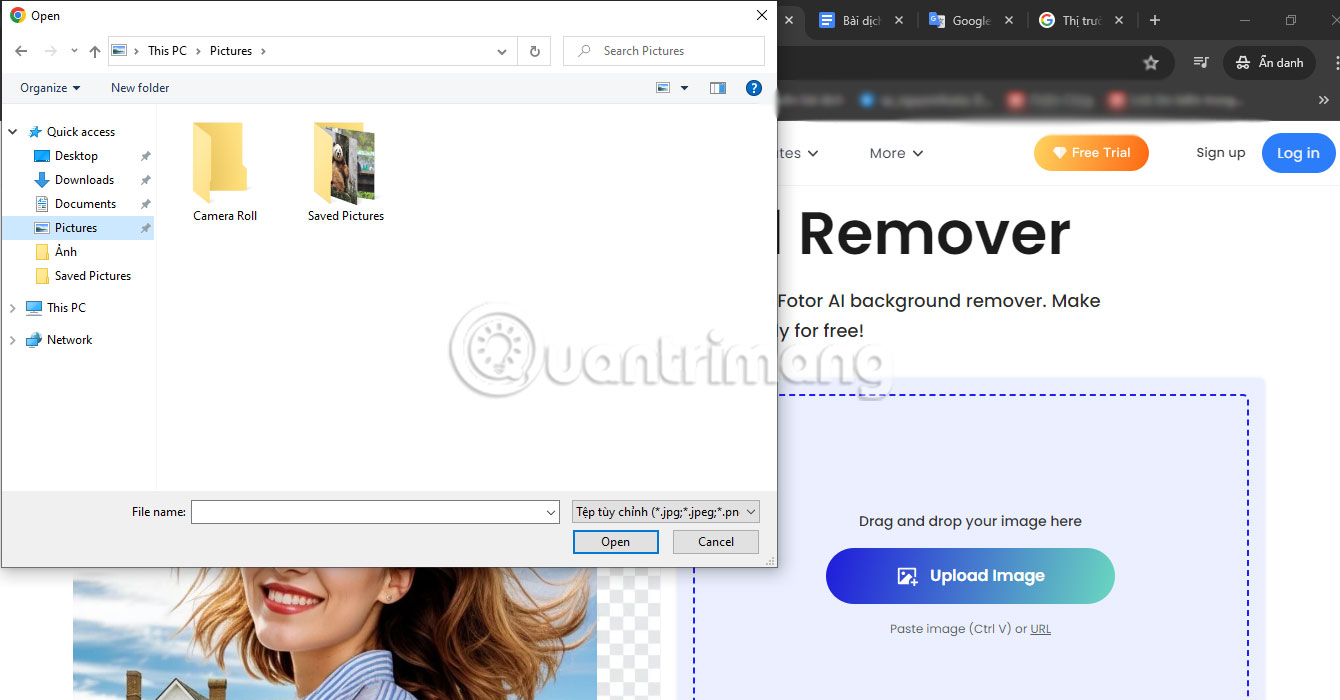Collapse the Quick access section
The height and width of the screenshot is (700, 1340).
point(13,132)
